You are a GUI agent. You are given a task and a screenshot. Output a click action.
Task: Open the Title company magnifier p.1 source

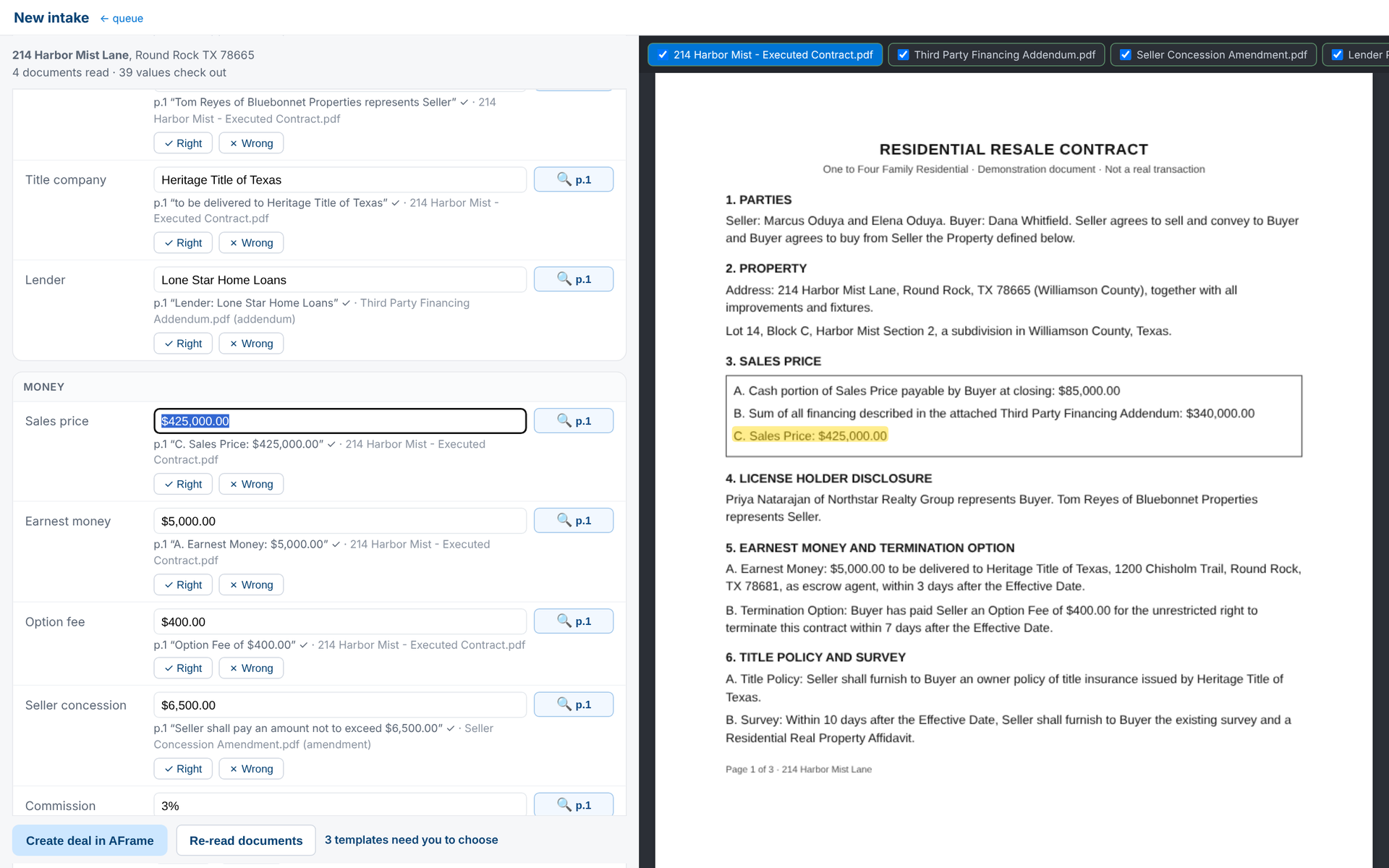click(x=573, y=179)
